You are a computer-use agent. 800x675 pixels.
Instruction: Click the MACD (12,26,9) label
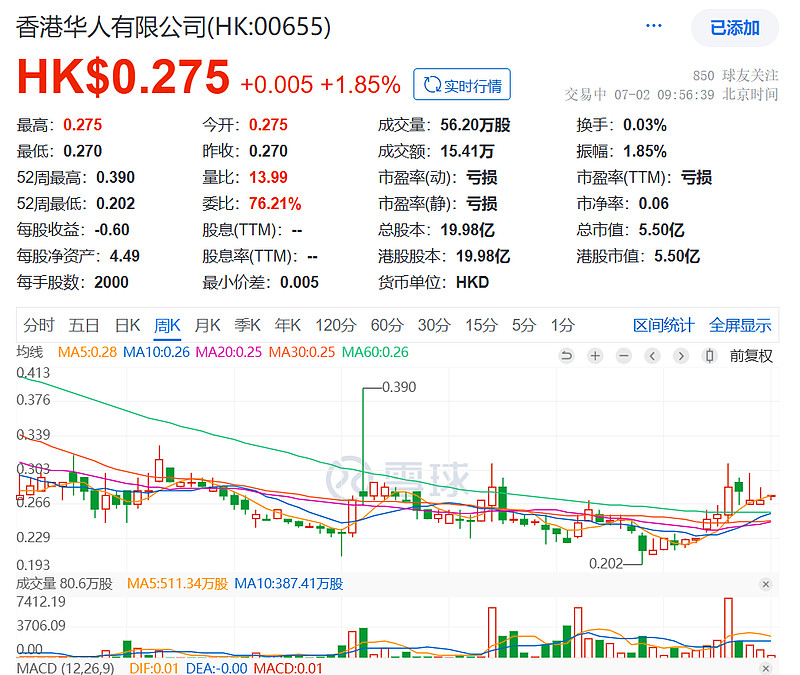click(65, 668)
